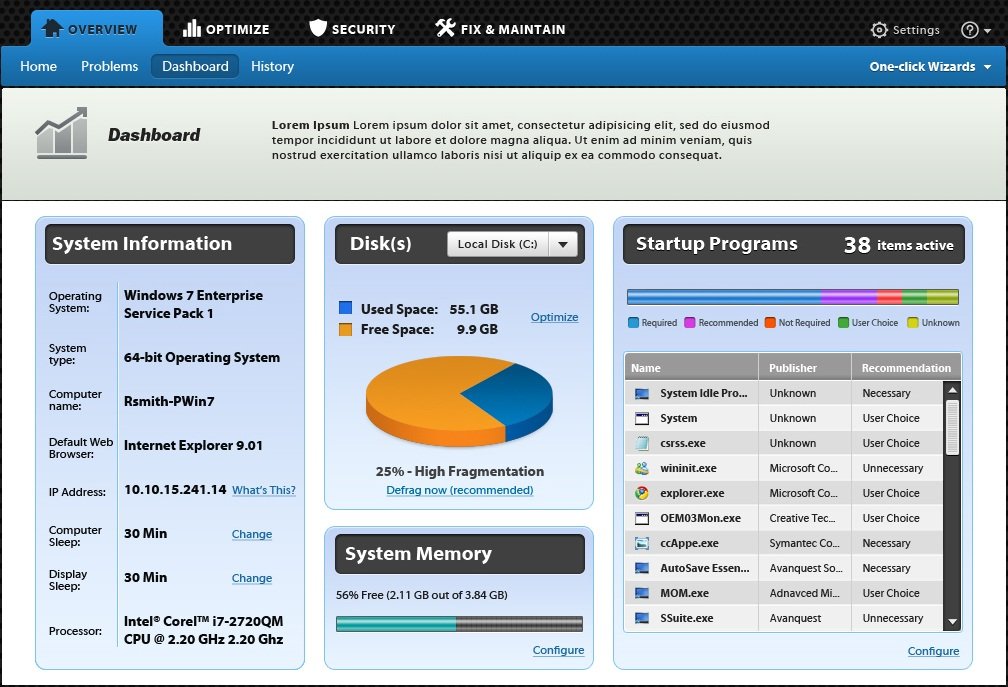This screenshot has width=1008, height=687.
Task: Click the System row icon
Action: (x=642, y=418)
